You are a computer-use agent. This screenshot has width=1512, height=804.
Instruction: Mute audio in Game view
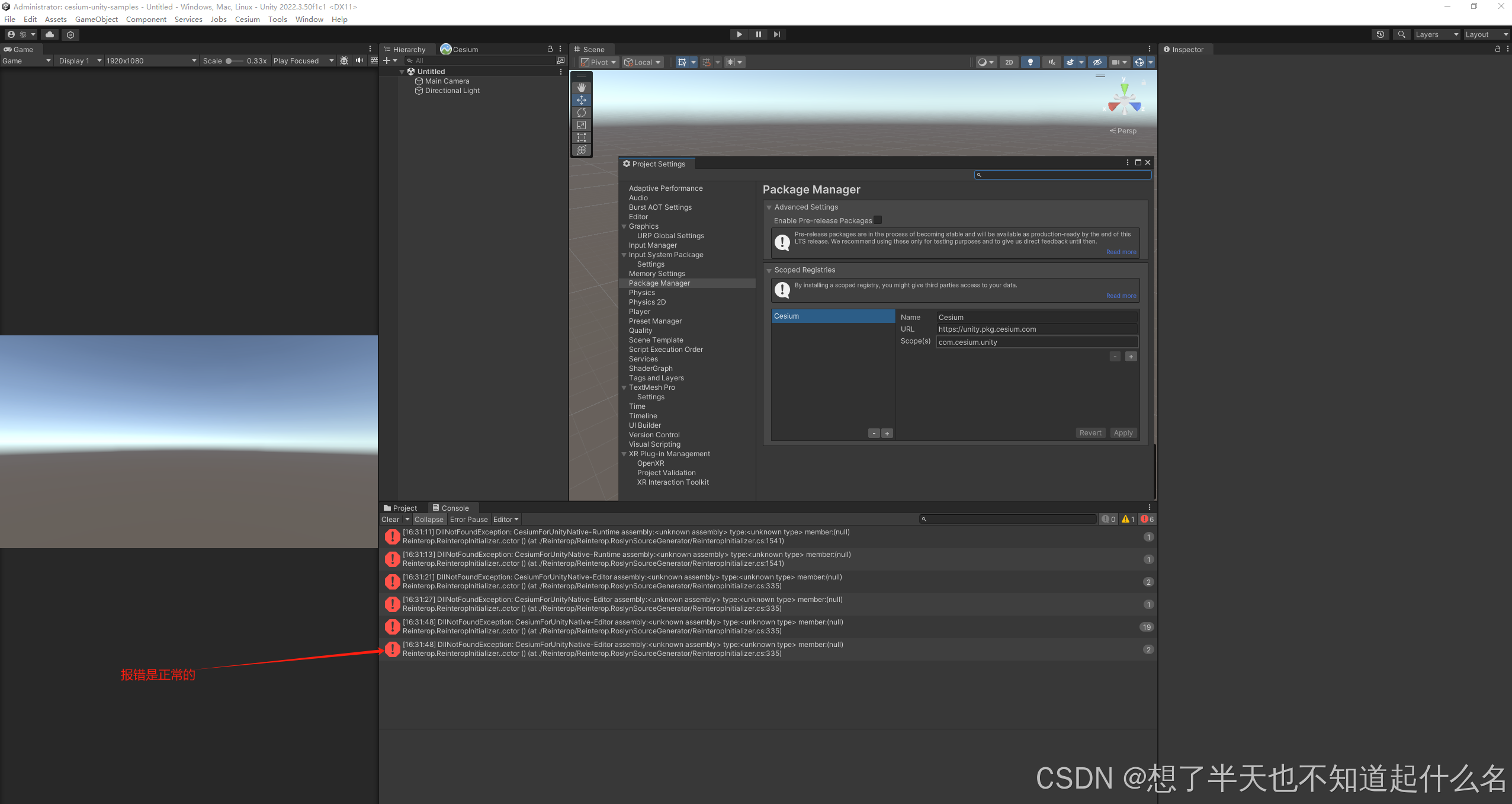(359, 60)
